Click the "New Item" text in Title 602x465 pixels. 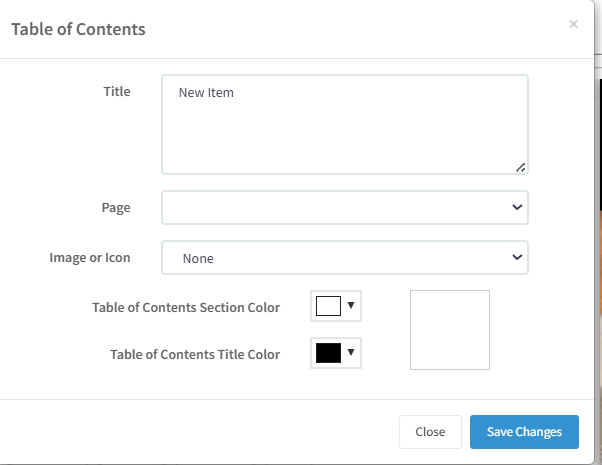coord(206,93)
